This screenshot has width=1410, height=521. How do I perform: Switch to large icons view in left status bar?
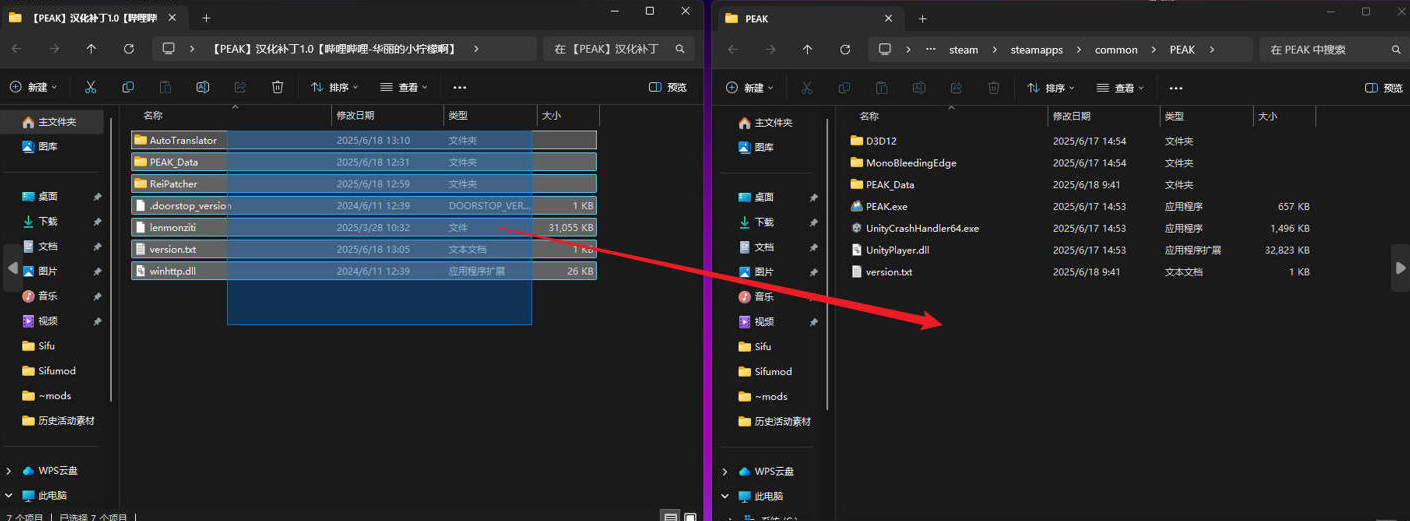point(690,516)
